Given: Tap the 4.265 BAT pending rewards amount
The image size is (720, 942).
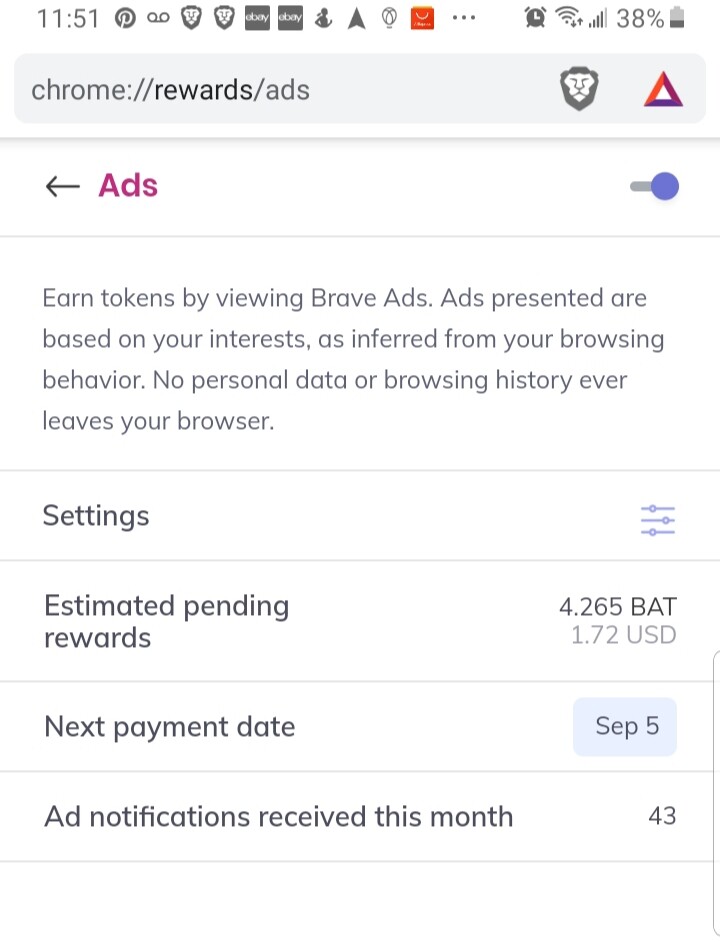Looking at the screenshot, I should tap(618, 607).
